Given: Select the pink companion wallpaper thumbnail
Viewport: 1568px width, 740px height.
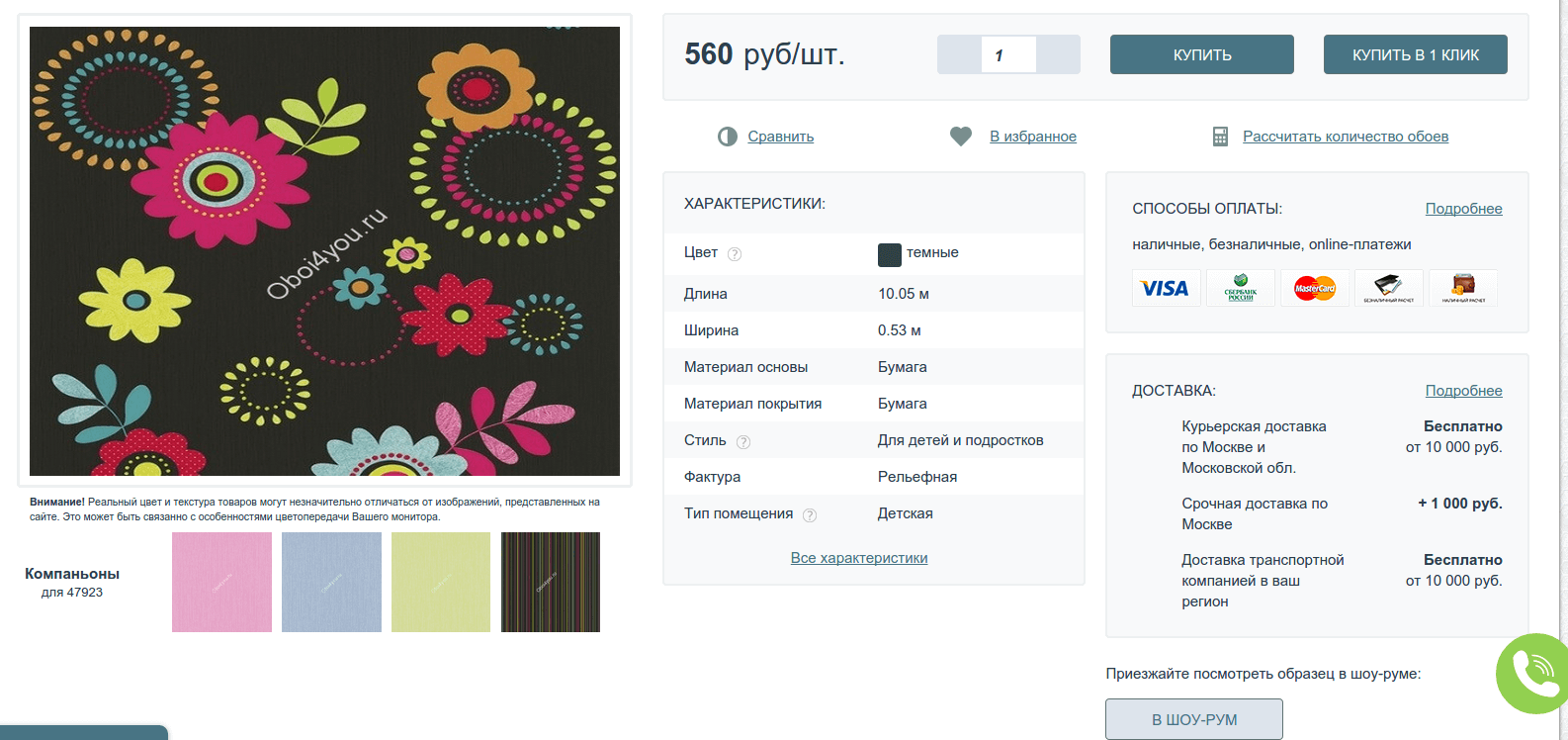Looking at the screenshot, I should (221, 582).
